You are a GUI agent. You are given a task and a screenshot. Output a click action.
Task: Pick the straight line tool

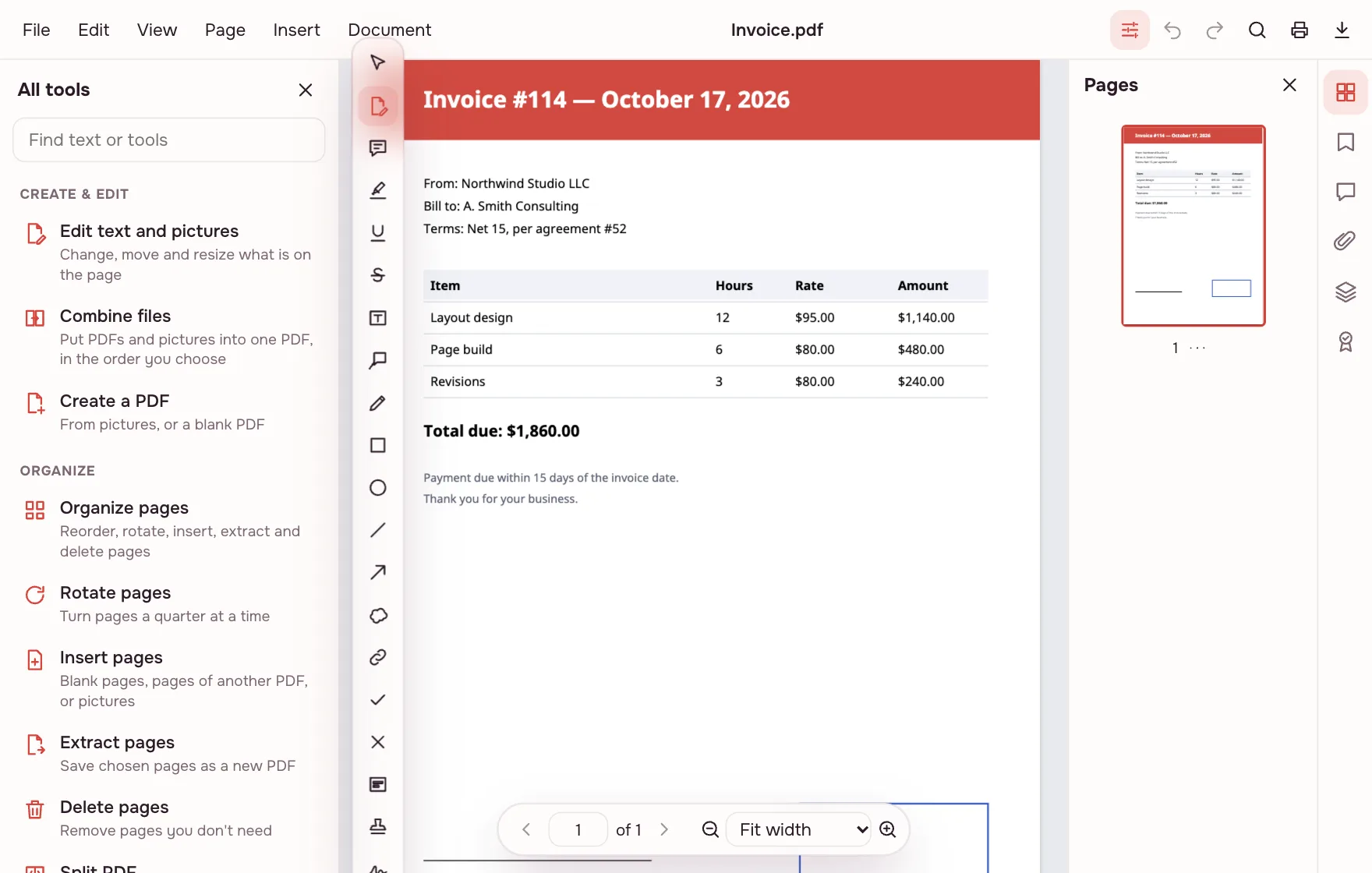(x=378, y=530)
